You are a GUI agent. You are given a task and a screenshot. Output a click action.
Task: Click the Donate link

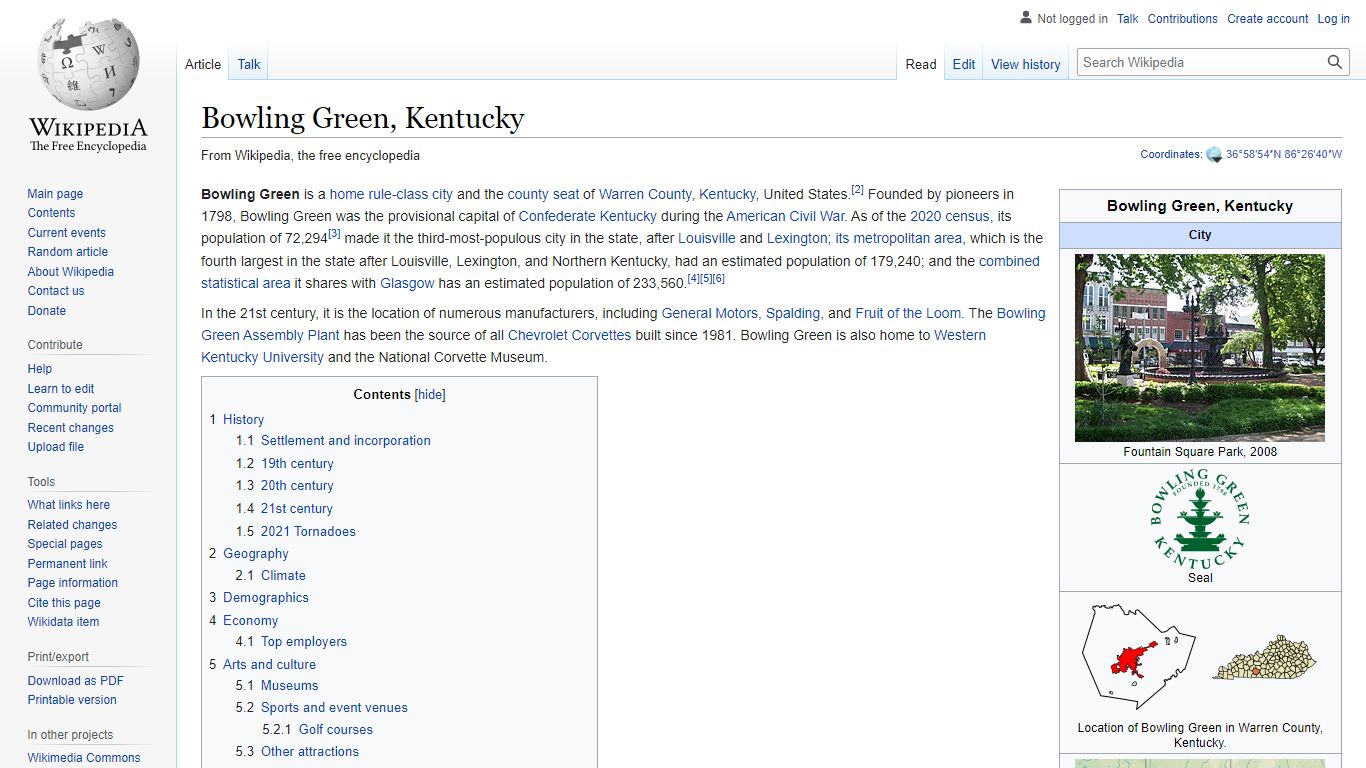click(x=47, y=311)
